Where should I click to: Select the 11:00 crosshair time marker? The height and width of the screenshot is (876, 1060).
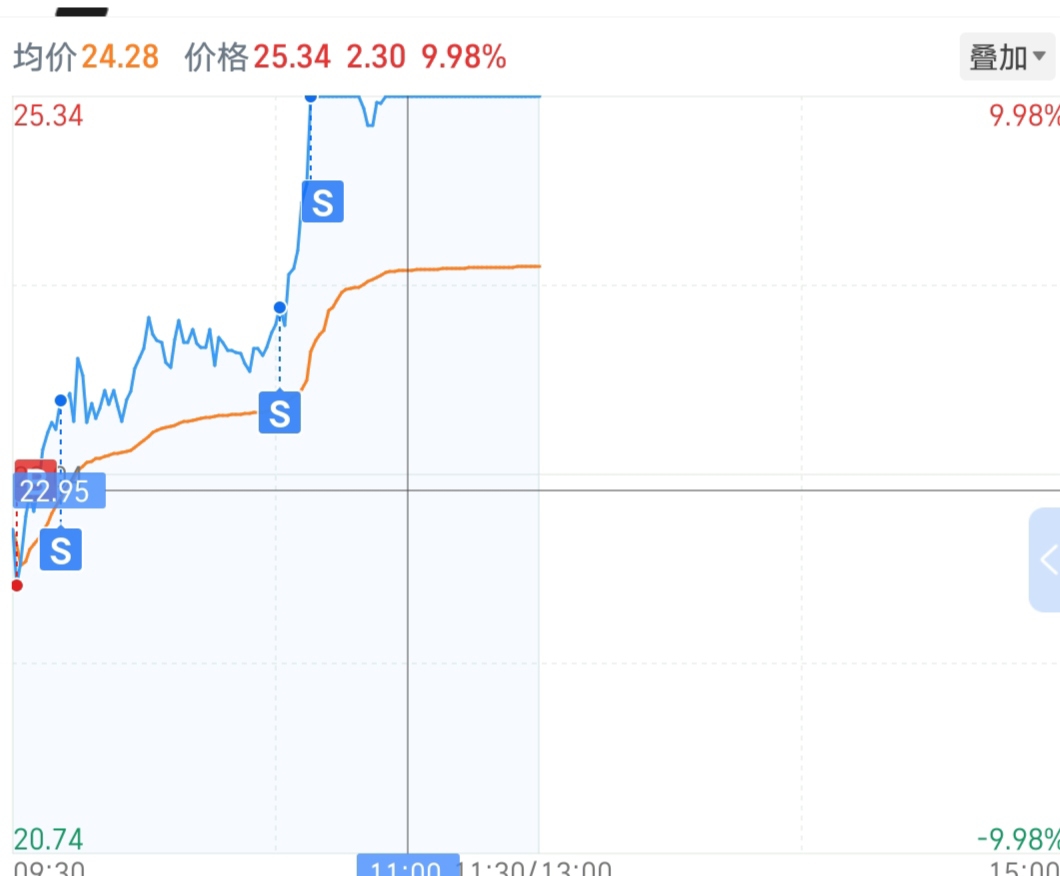[x=408, y=866]
